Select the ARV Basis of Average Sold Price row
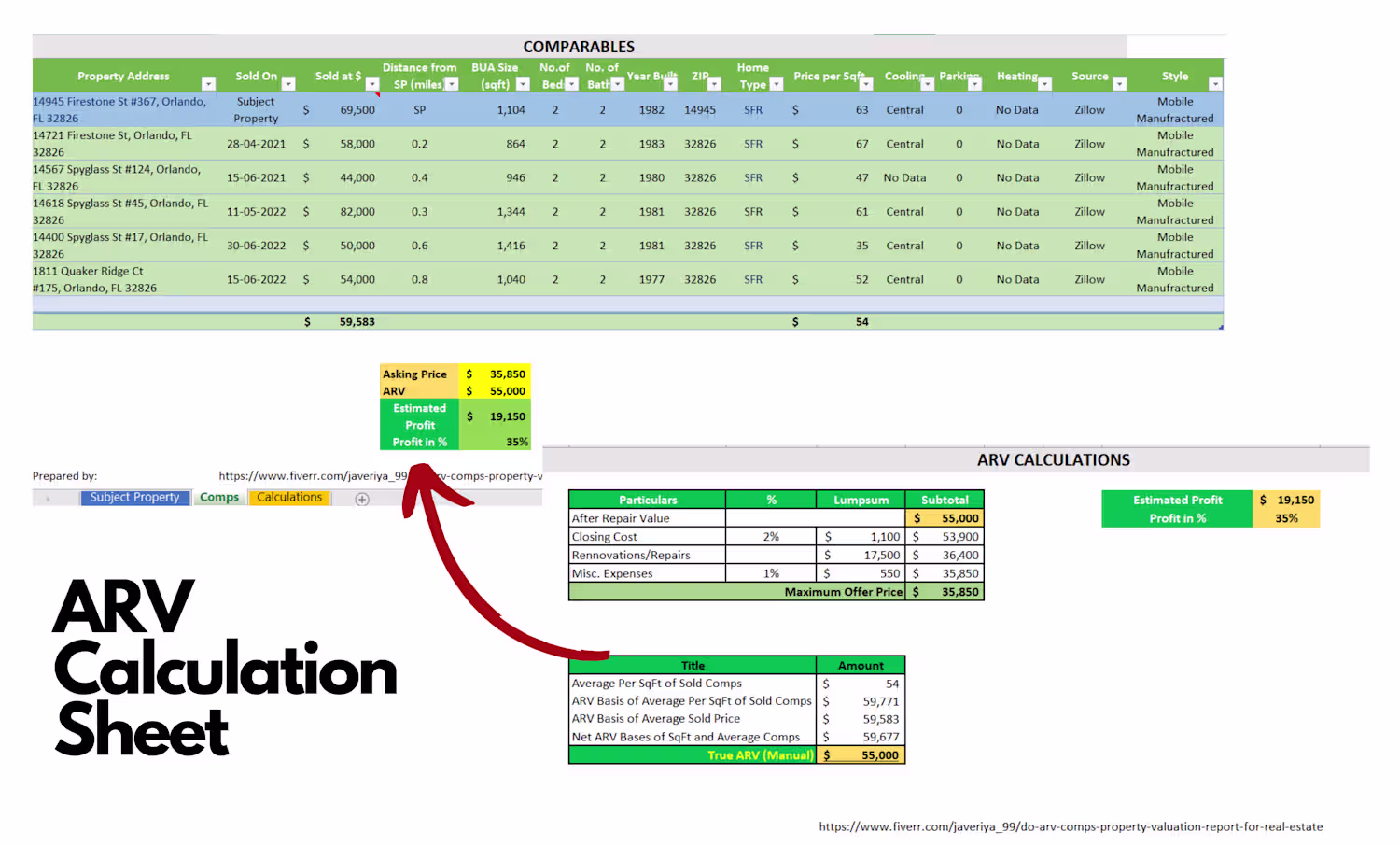 [736, 719]
